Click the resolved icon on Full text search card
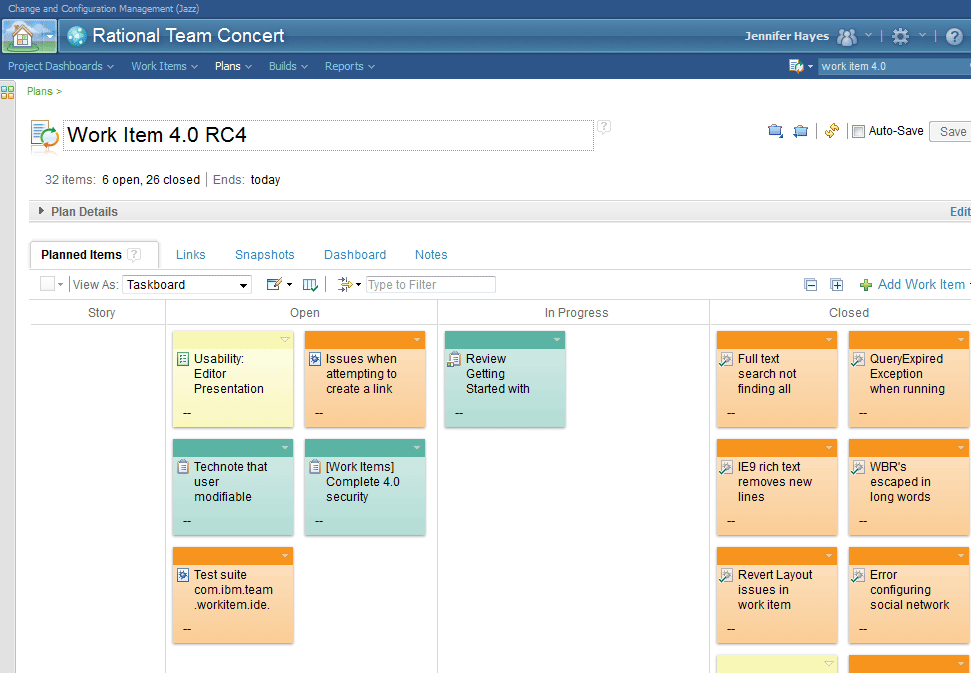The image size is (971, 673). click(726, 359)
